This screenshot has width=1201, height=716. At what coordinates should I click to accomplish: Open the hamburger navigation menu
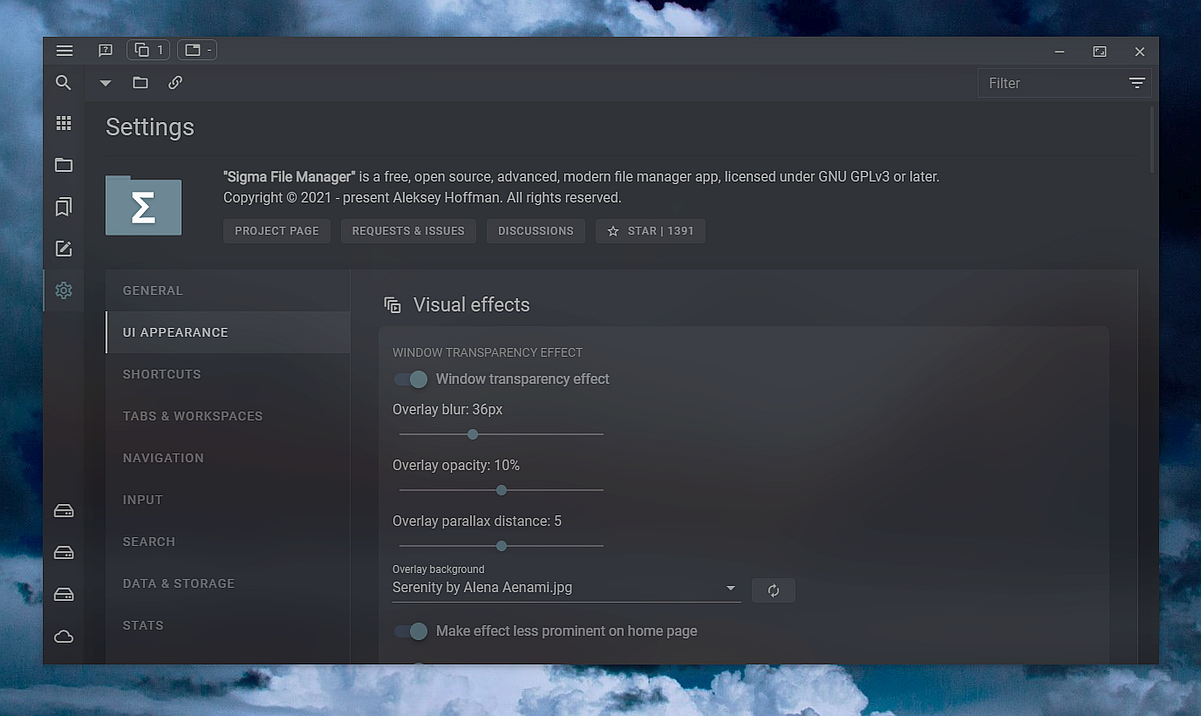click(x=64, y=50)
